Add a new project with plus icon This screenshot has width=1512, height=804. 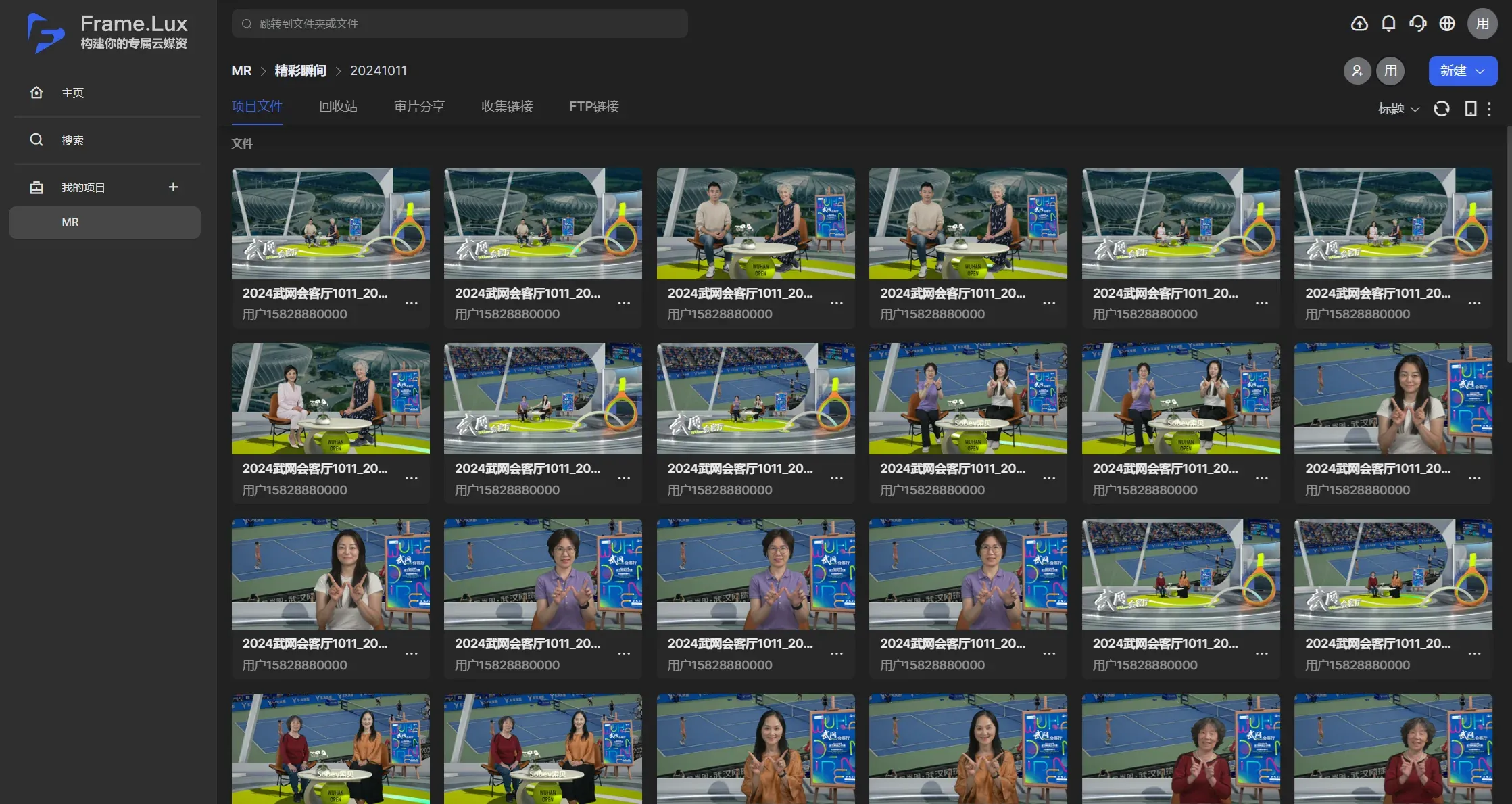[x=173, y=187]
